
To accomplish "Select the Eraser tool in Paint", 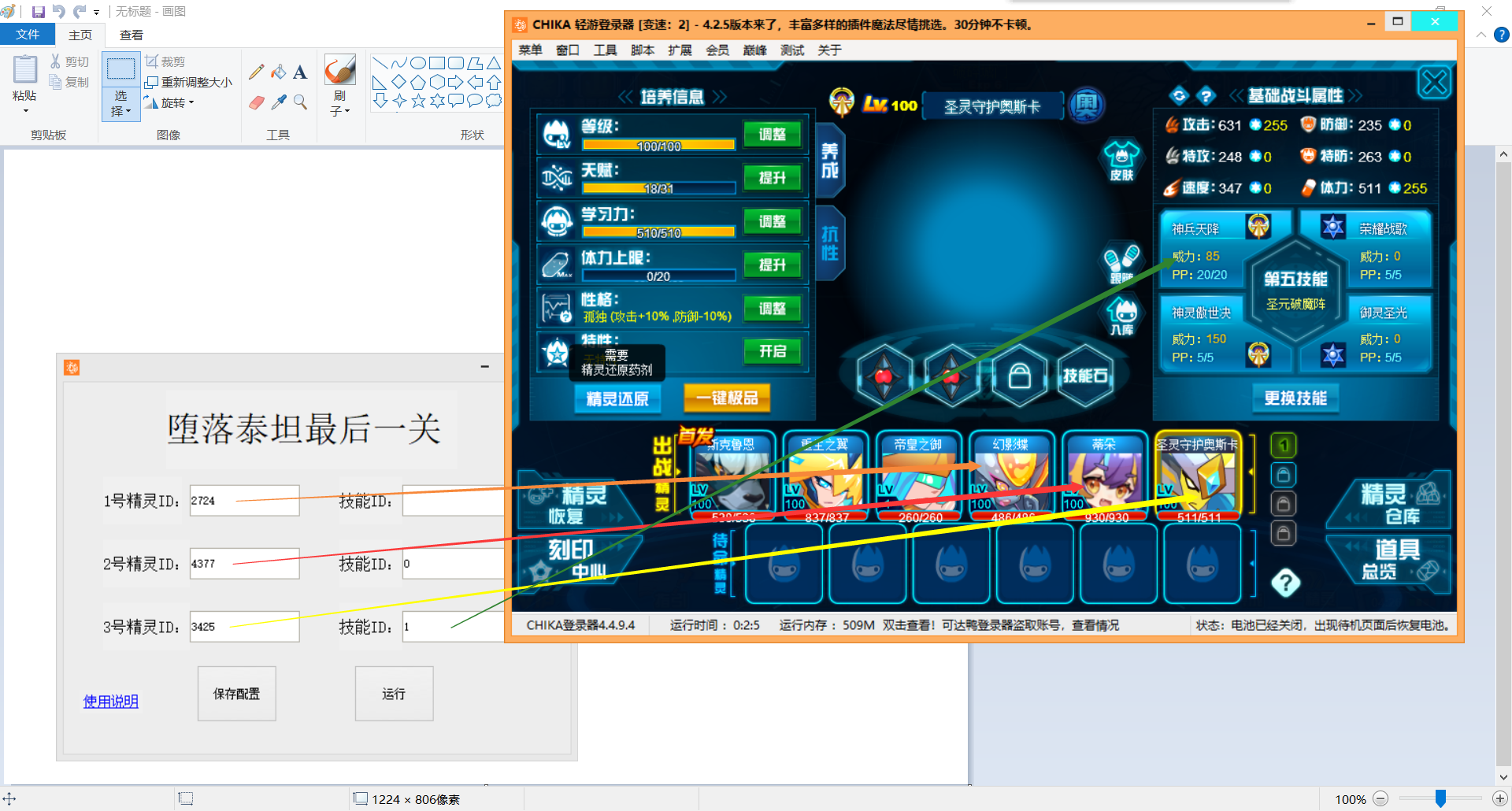I will point(257,102).
